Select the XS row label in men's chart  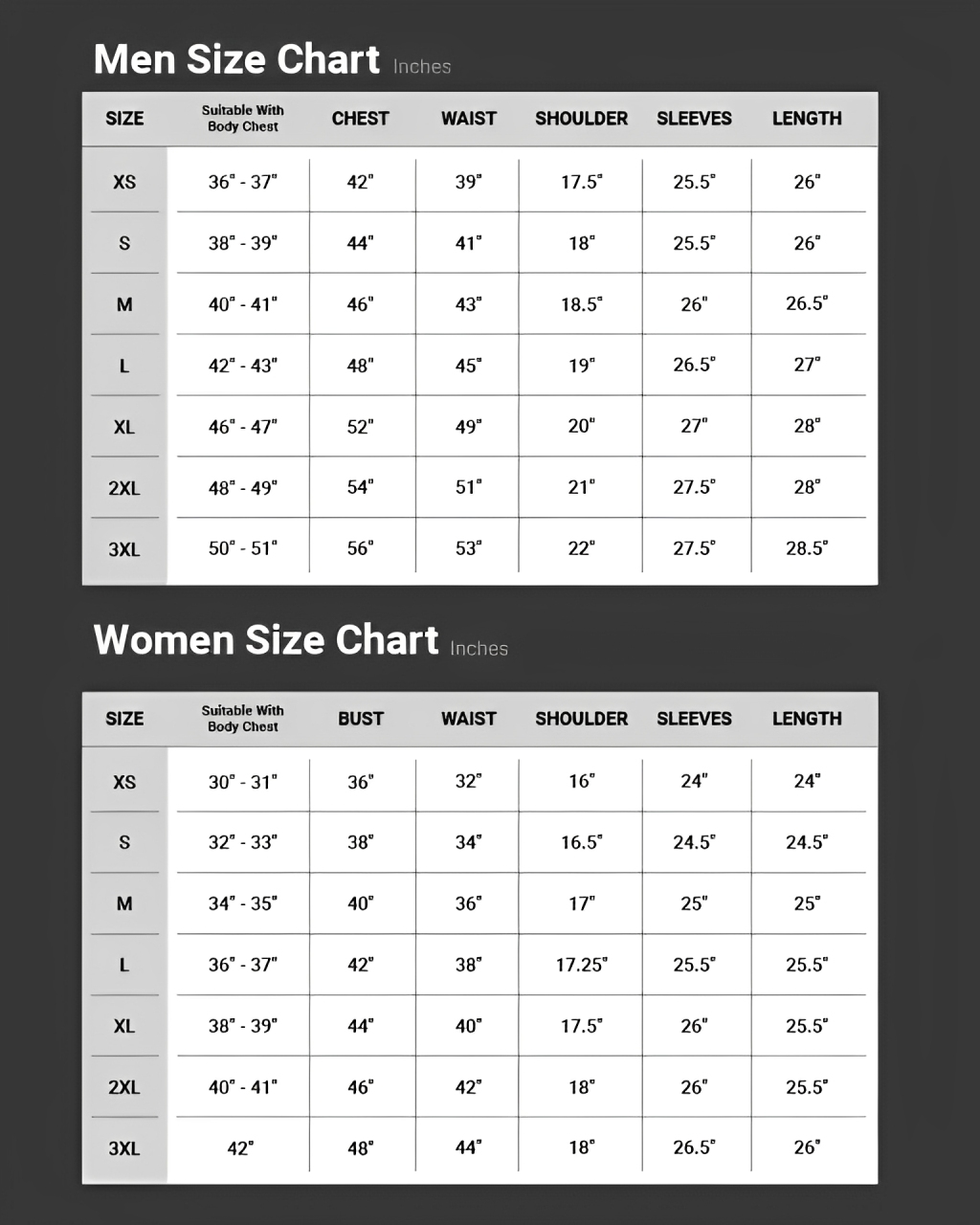(124, 182)
